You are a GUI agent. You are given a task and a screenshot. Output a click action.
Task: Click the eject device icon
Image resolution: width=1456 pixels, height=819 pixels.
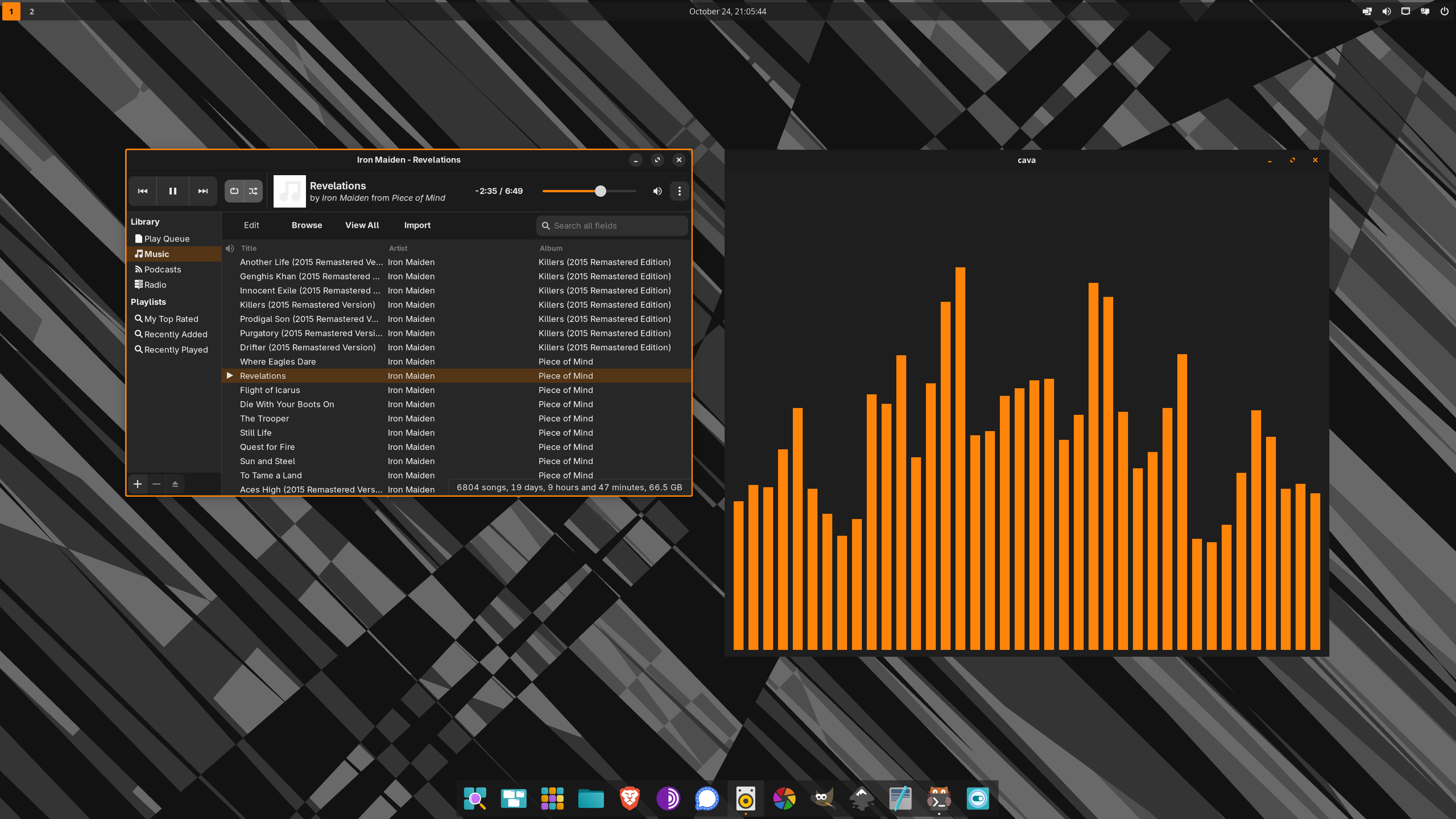coord(175,484)
